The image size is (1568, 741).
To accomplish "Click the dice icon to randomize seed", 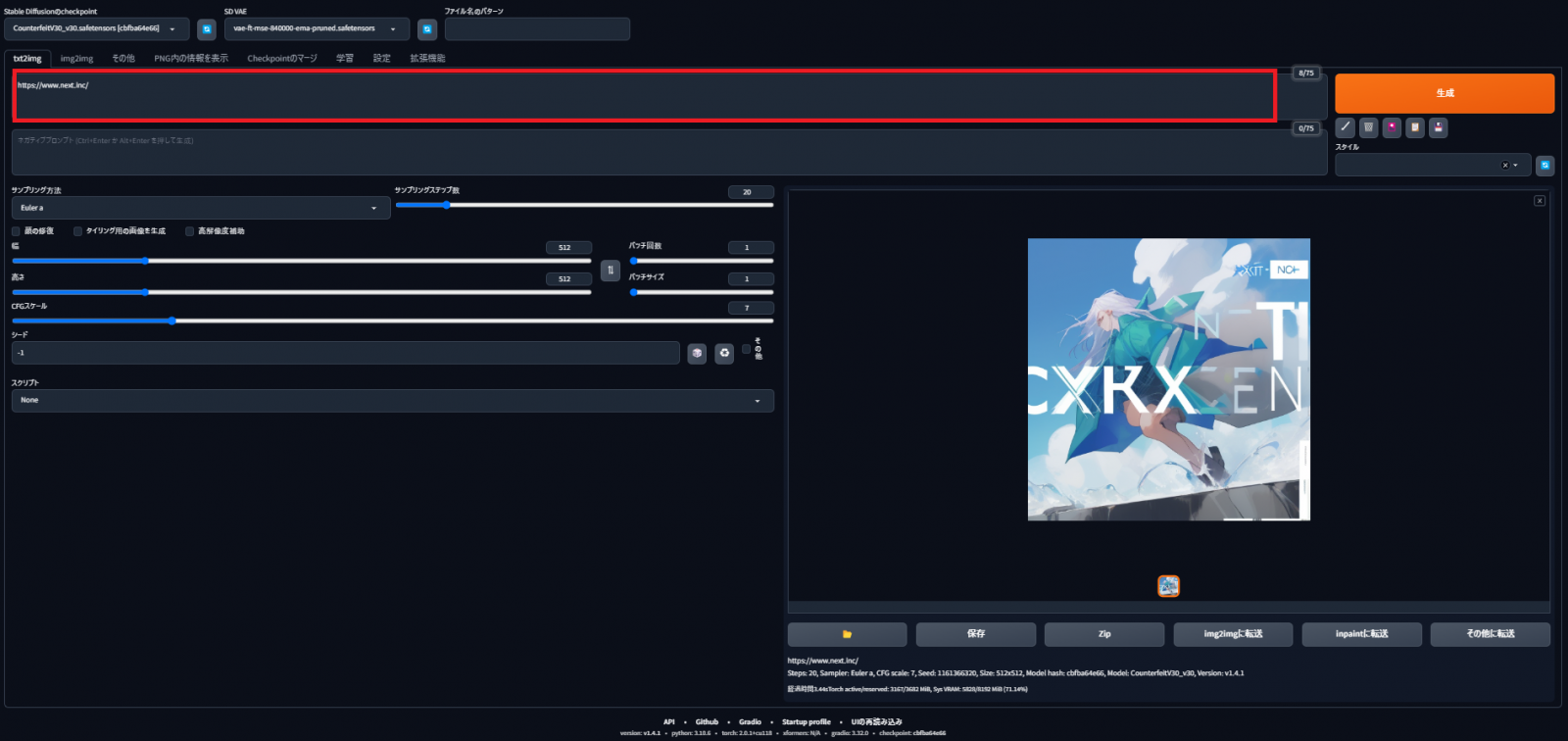I will 697,353.
